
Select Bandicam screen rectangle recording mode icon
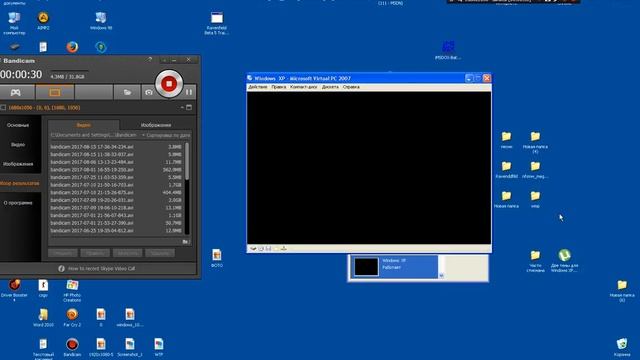coord(55,92)
